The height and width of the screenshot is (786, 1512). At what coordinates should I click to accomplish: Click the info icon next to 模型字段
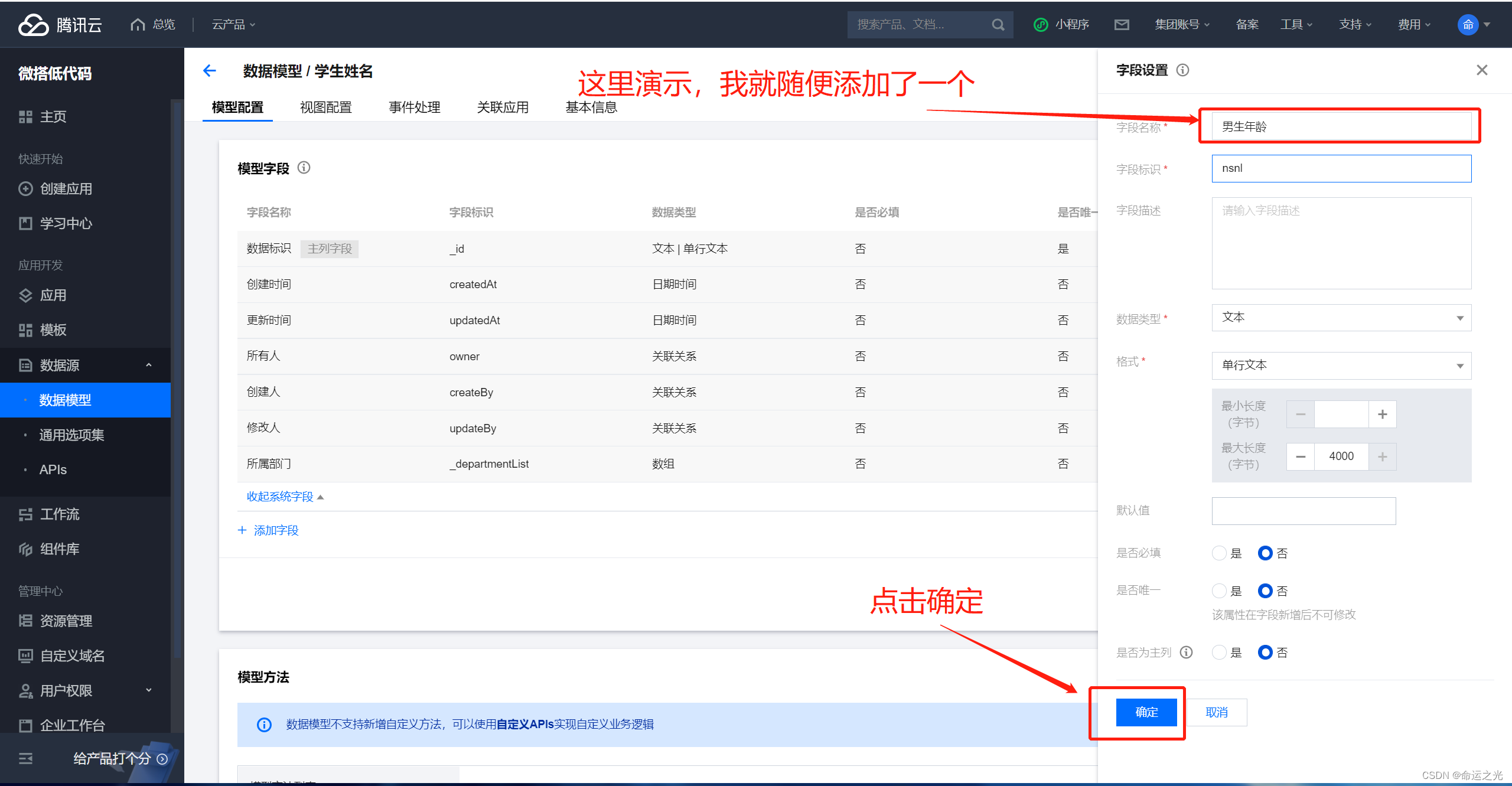pyautogui.click(x=304, y=168)
